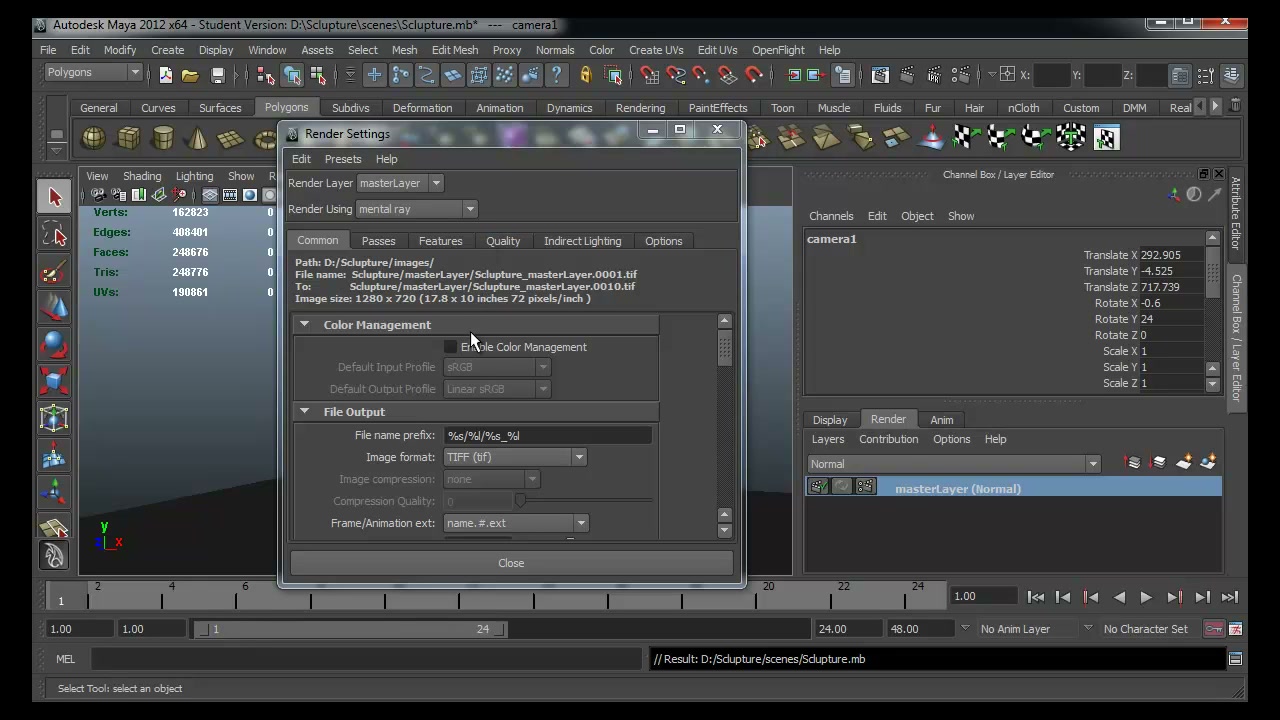Open the Contribution menu in layer editor
1280x720 pixels.
tap(888, 439)
